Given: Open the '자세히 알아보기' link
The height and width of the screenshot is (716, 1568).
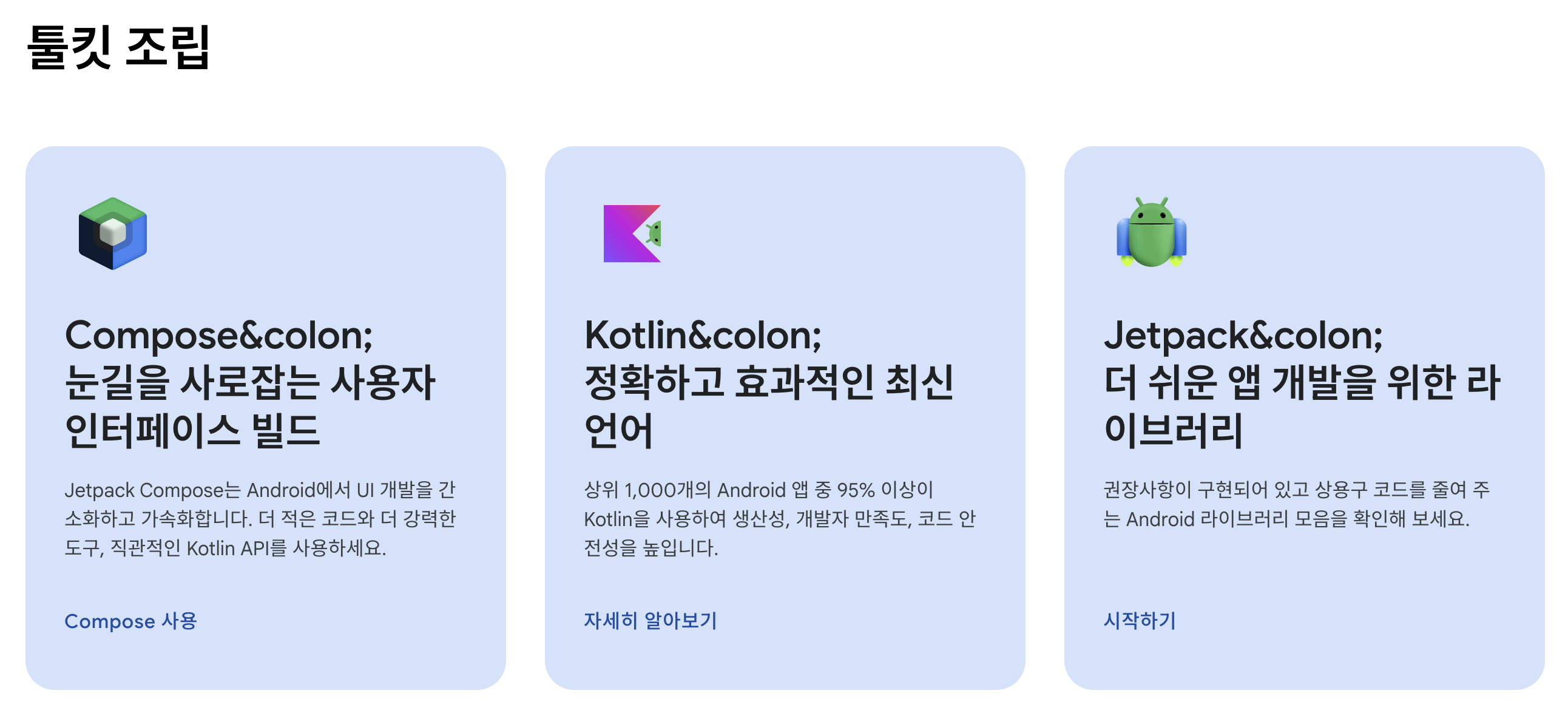Looking at the screenshot, I should point(650,620).
